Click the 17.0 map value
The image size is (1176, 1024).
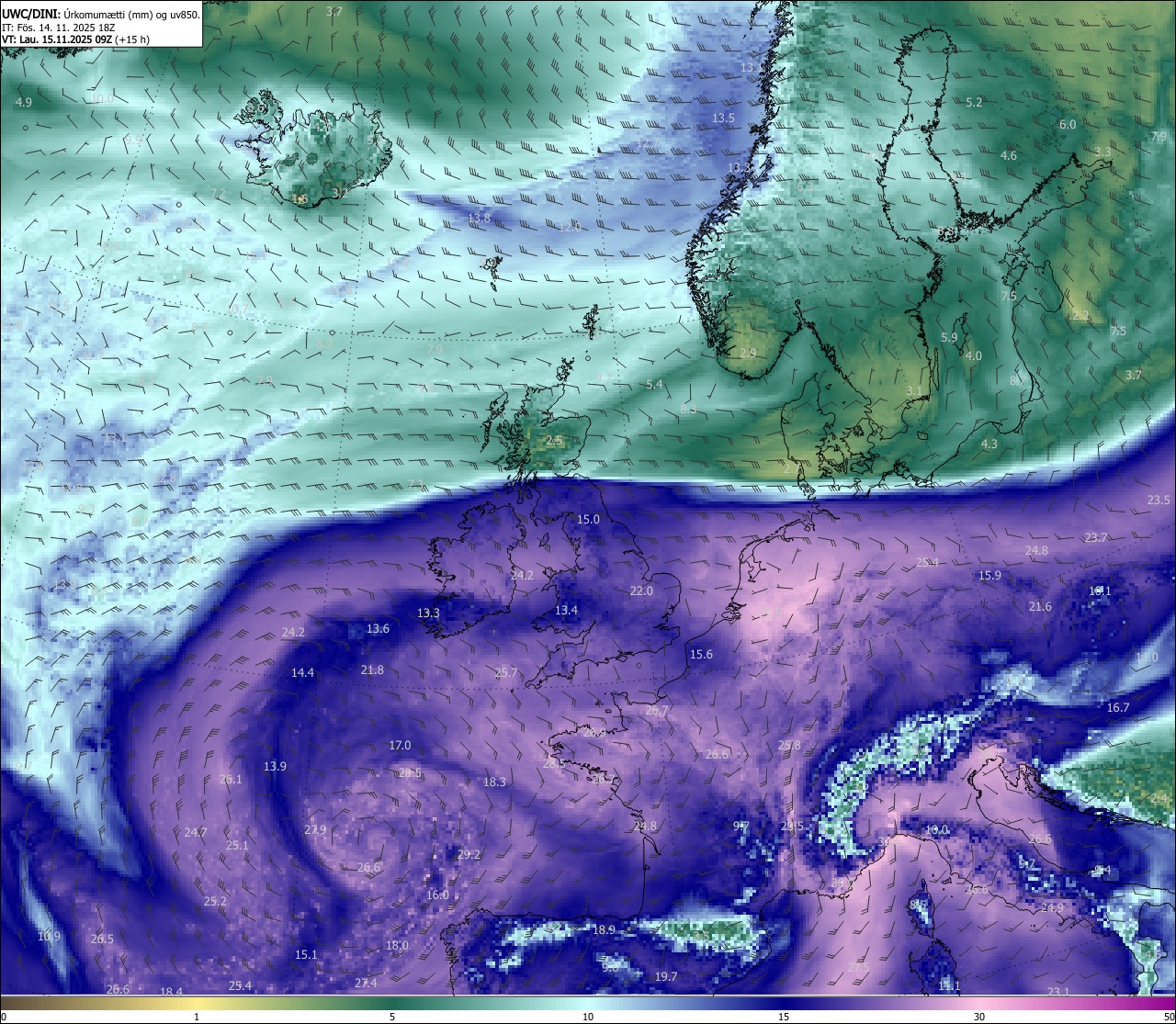point(400,745)
